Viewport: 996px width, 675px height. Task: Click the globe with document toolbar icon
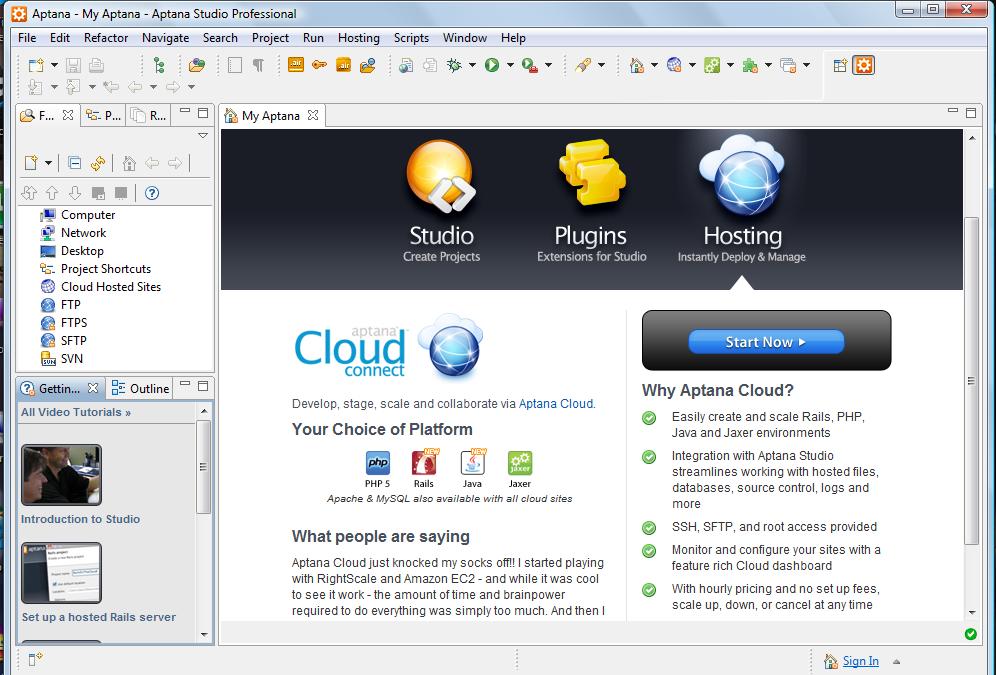tap(406, 65)
